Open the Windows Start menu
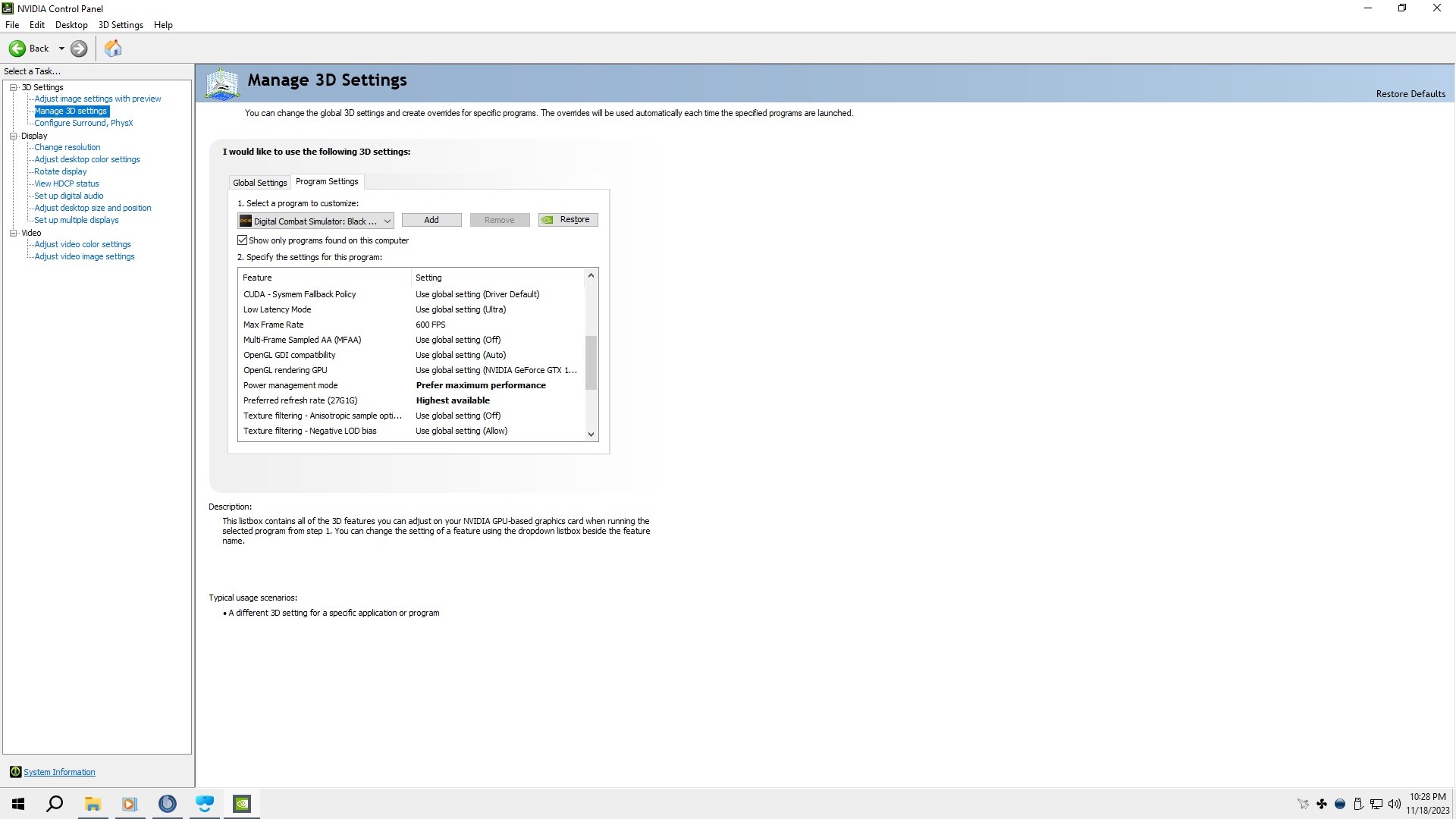 18,804
